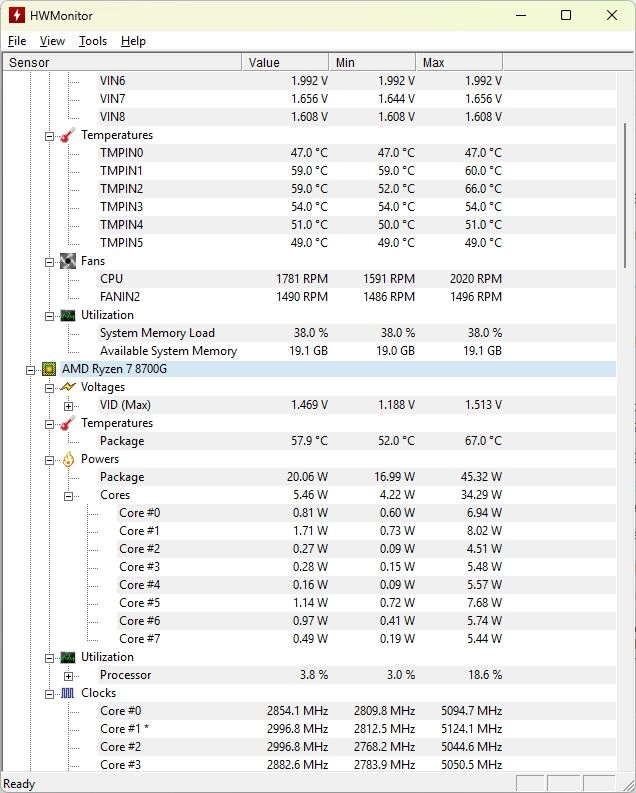Click the thermometer icon beside motherboard Temperatures
The width and height of the screenshot is (636, 793).
[x=68, y=135]
